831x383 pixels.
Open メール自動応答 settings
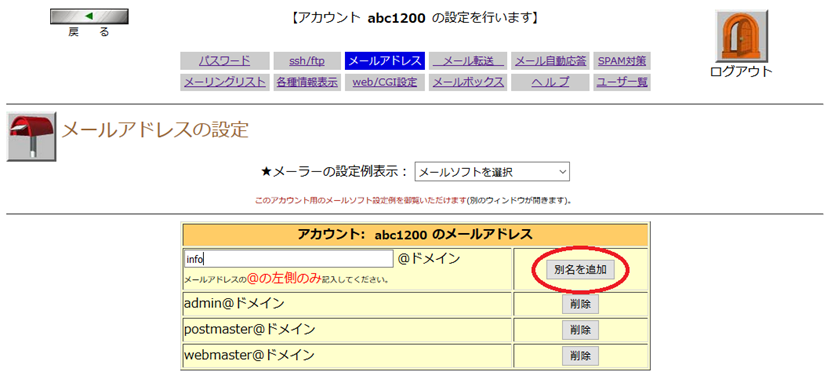[x=551, y=61]
